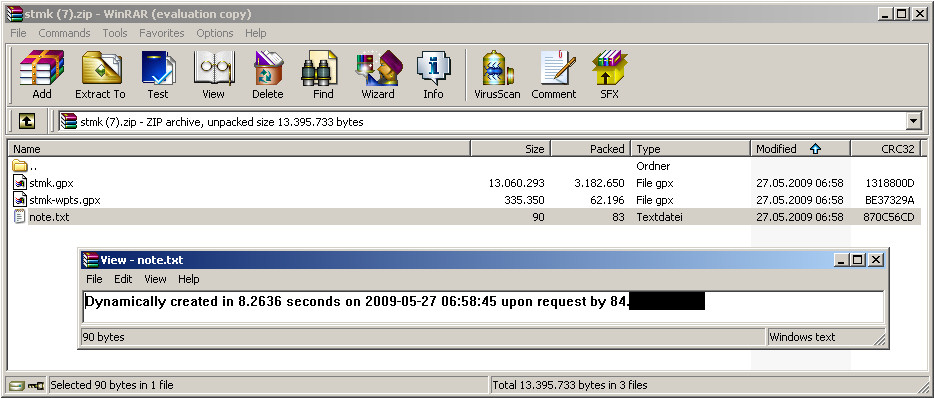Open View menu in note.txt viewer

155,279
